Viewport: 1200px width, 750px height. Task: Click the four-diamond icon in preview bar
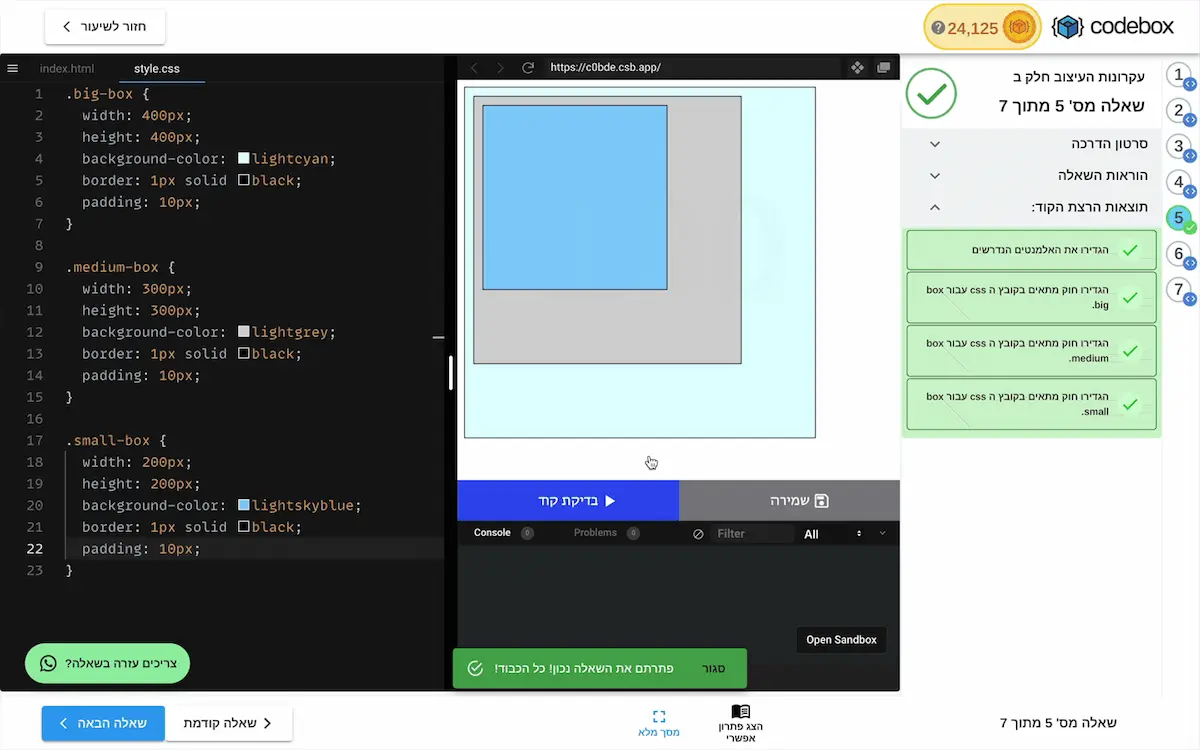click(x=857, y=68)
